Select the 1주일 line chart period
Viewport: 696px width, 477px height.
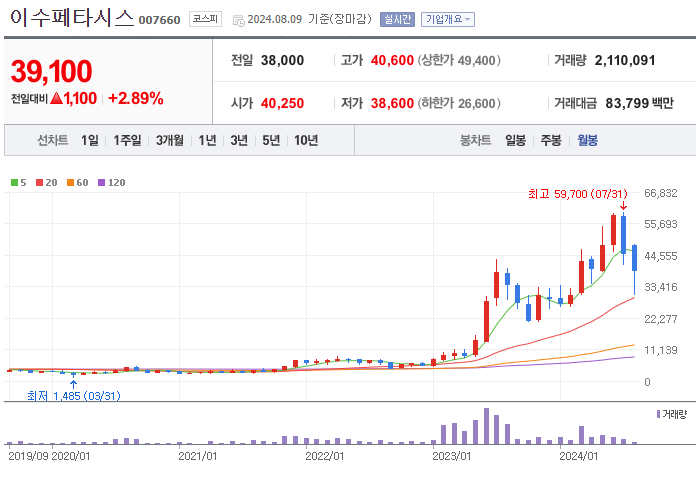[x=127, y=141]
